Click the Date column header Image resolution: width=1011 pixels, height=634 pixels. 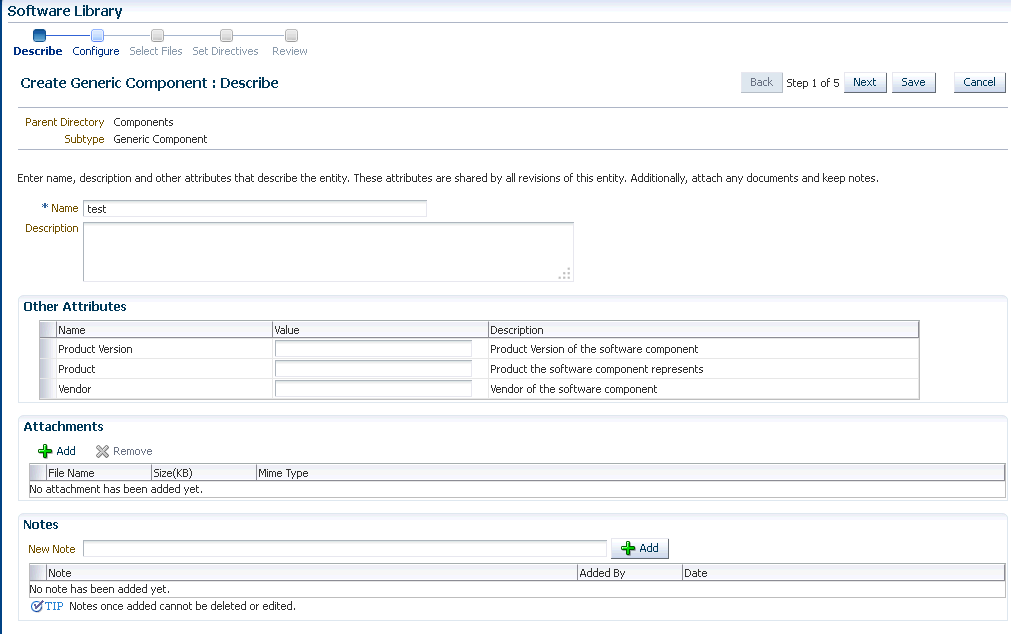point(843,573)
